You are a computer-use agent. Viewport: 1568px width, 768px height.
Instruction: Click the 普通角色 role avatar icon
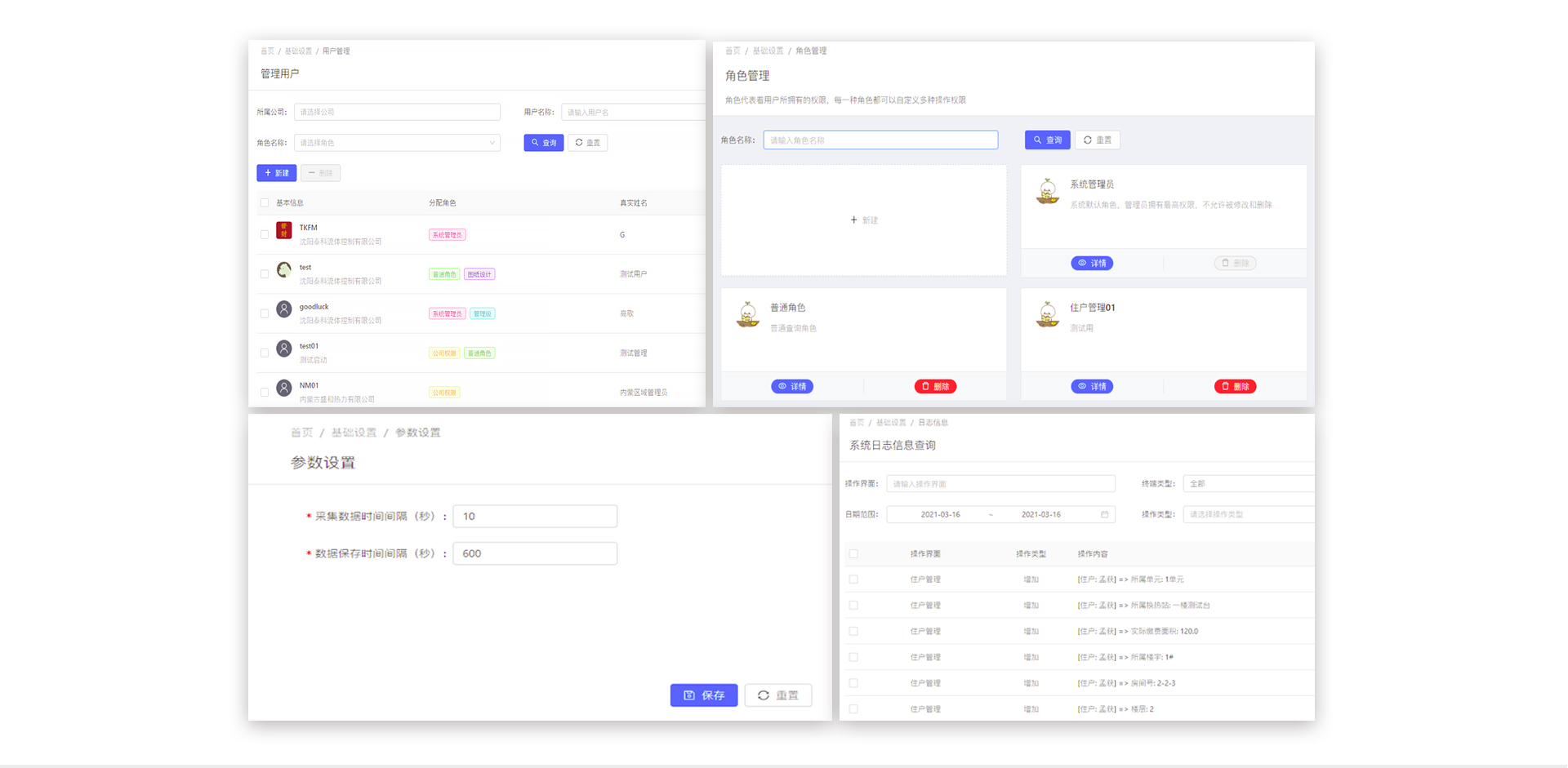point(747,314)
